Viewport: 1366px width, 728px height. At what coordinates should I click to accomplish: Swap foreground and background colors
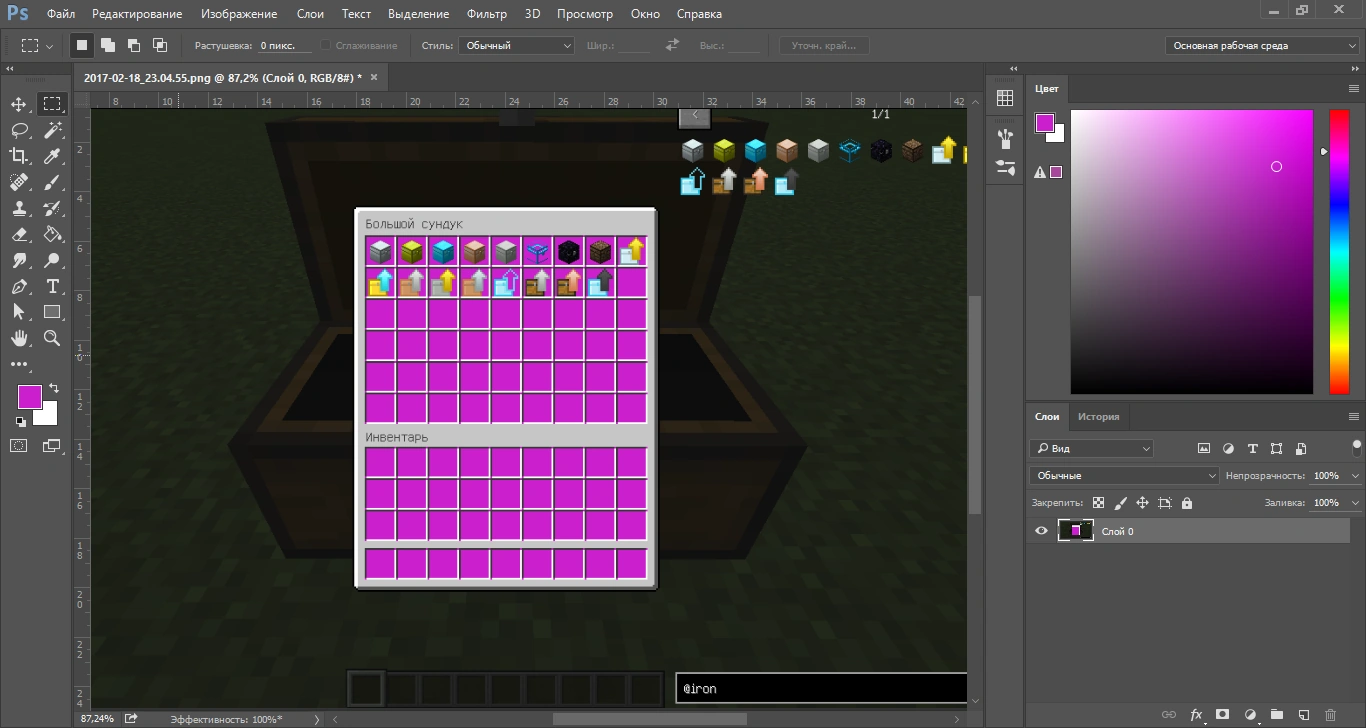click(53, 388)
